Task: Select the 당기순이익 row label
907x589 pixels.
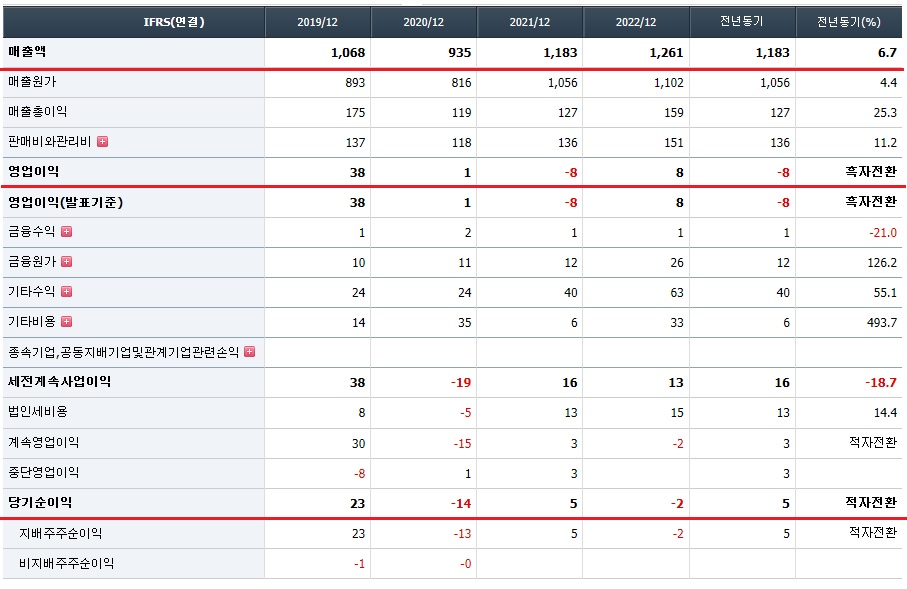Action: click(40, 502)
